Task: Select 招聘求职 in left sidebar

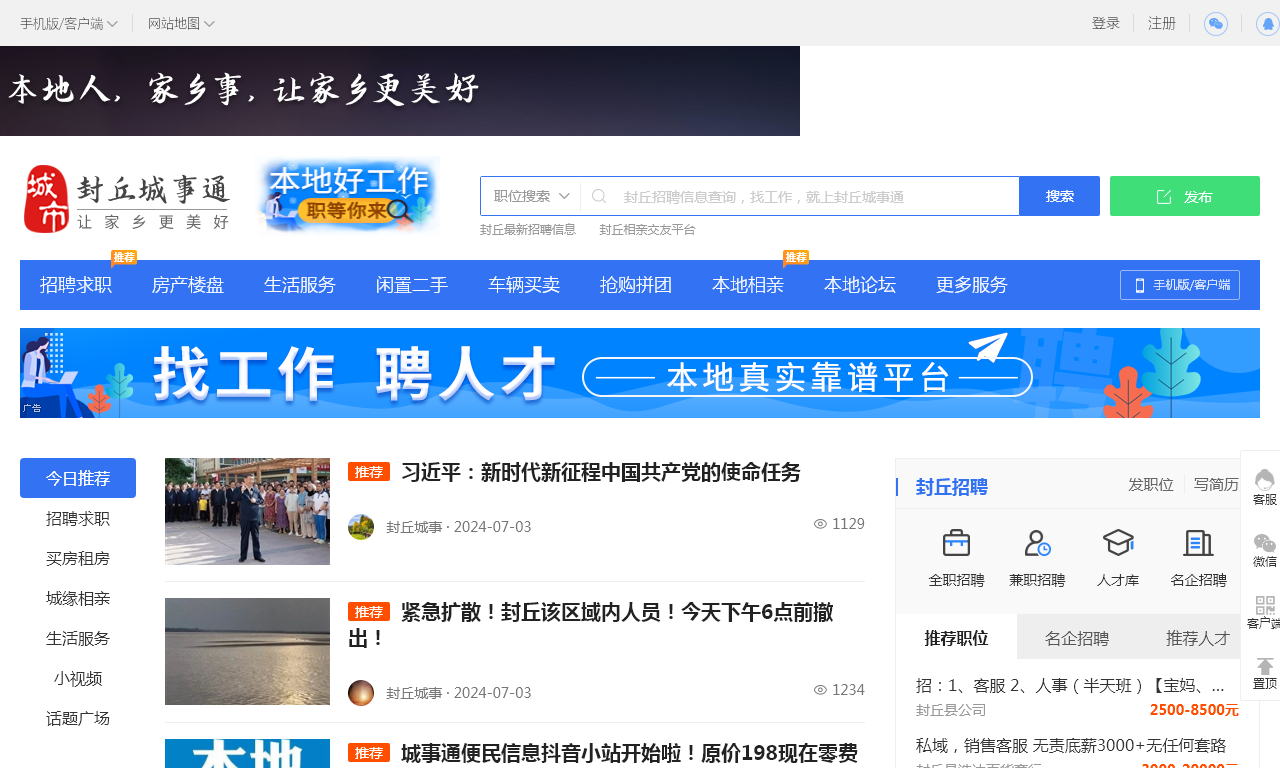Action: pyautogui.click(x=78, y=518)
